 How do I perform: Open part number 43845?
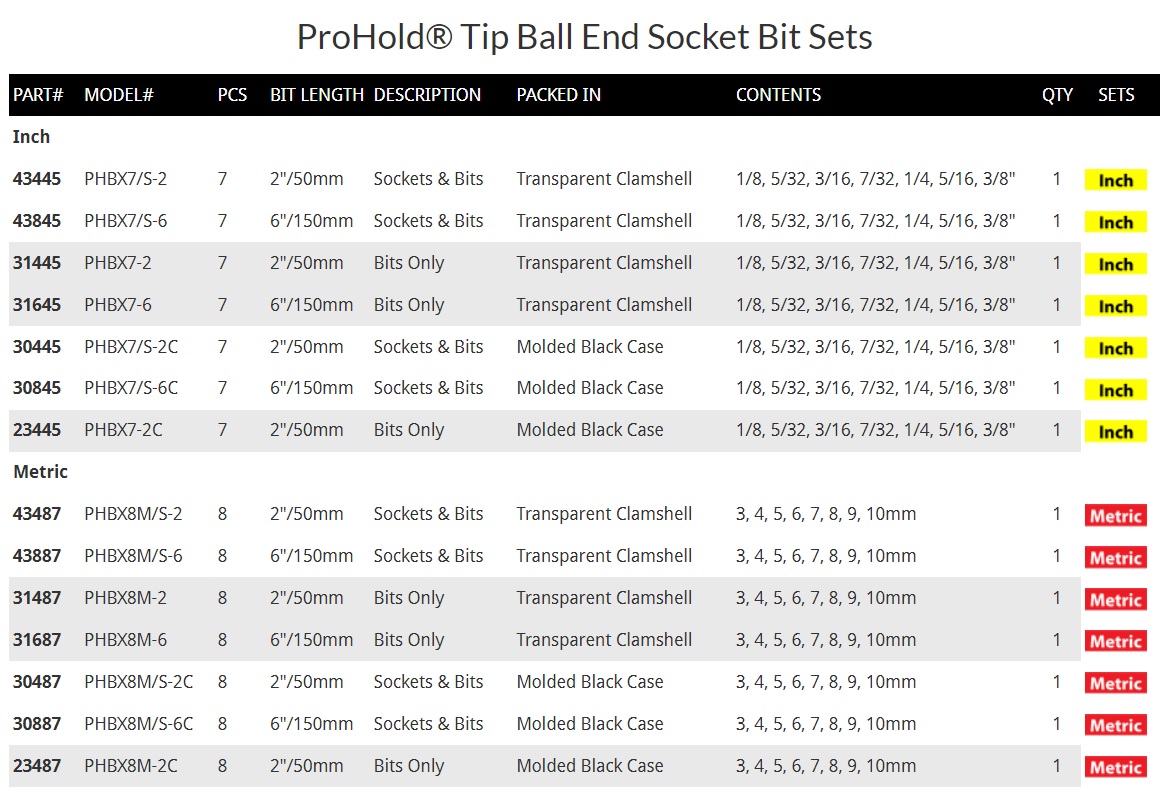click(x=37, y=221)
